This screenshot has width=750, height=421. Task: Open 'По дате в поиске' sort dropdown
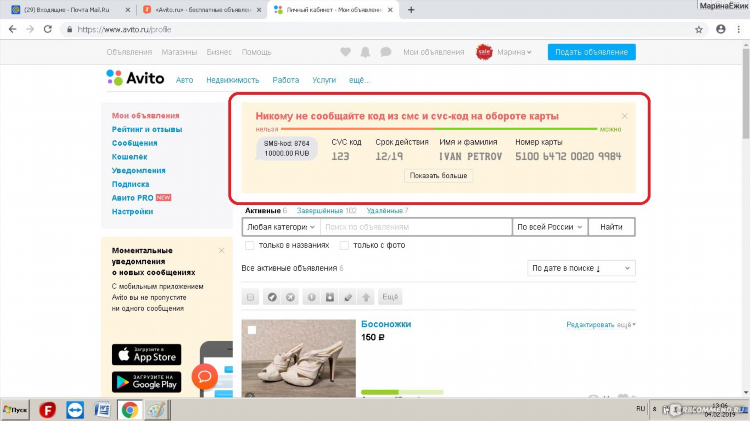coord(581,268)
